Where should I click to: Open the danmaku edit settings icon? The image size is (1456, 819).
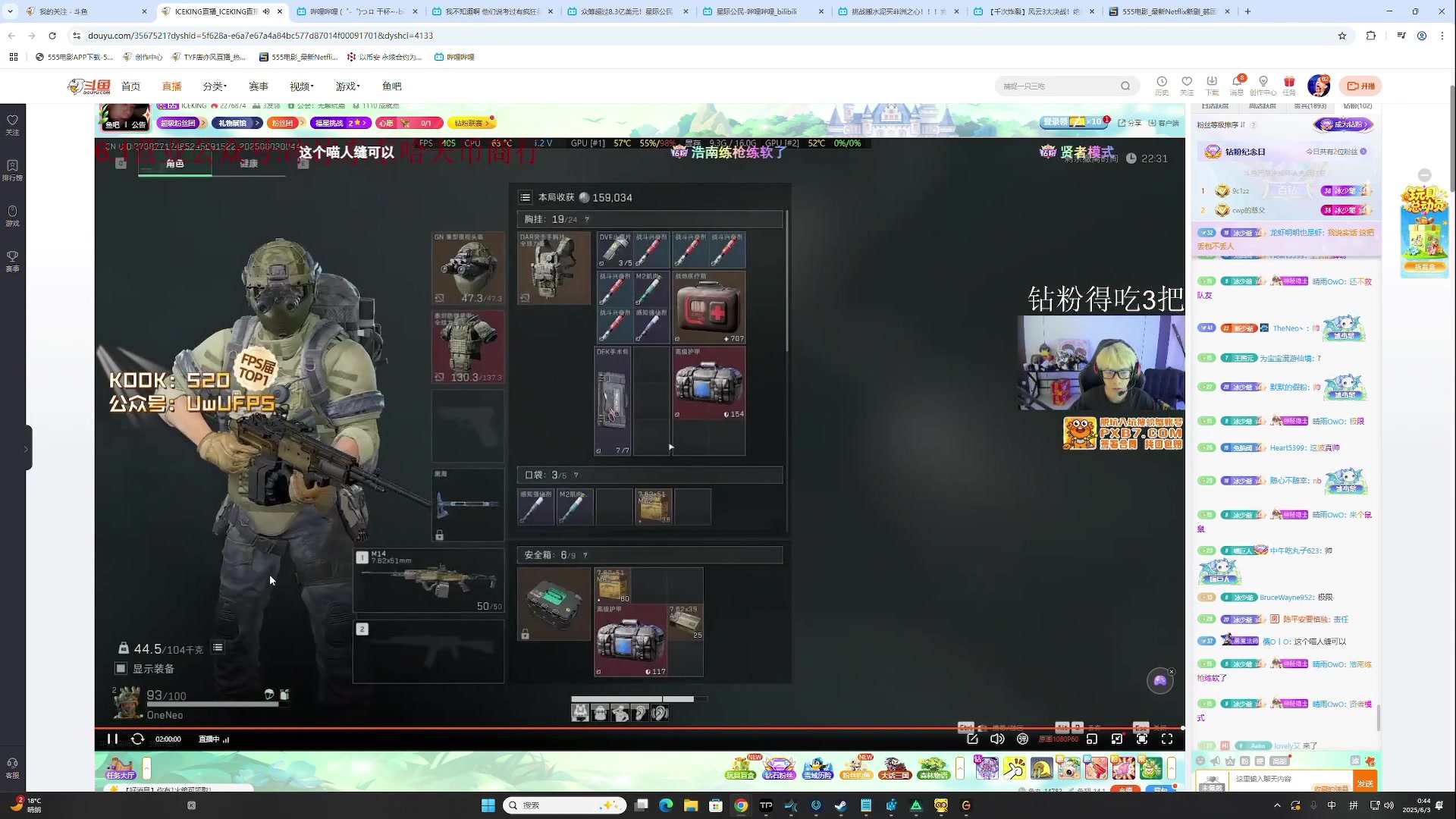pos(972,739)
